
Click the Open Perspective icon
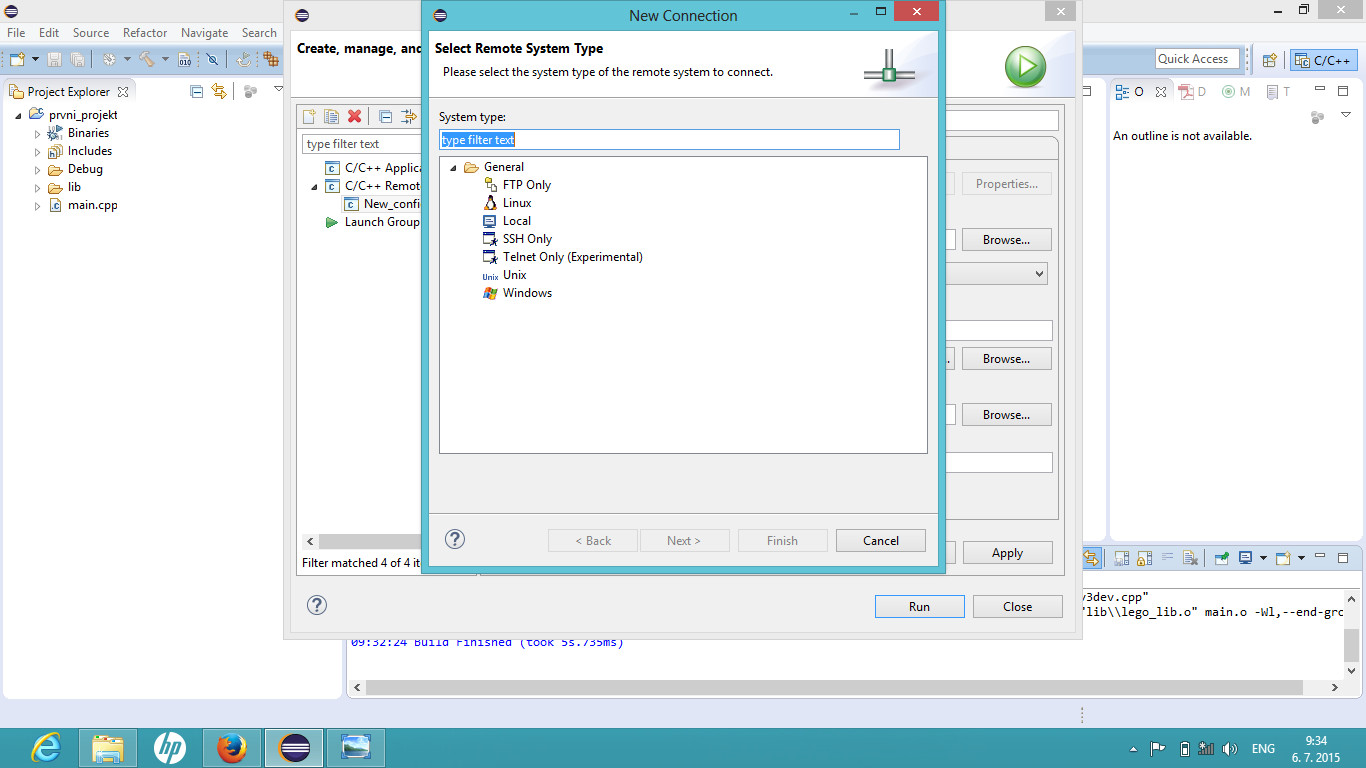[x=1269, y=60]
